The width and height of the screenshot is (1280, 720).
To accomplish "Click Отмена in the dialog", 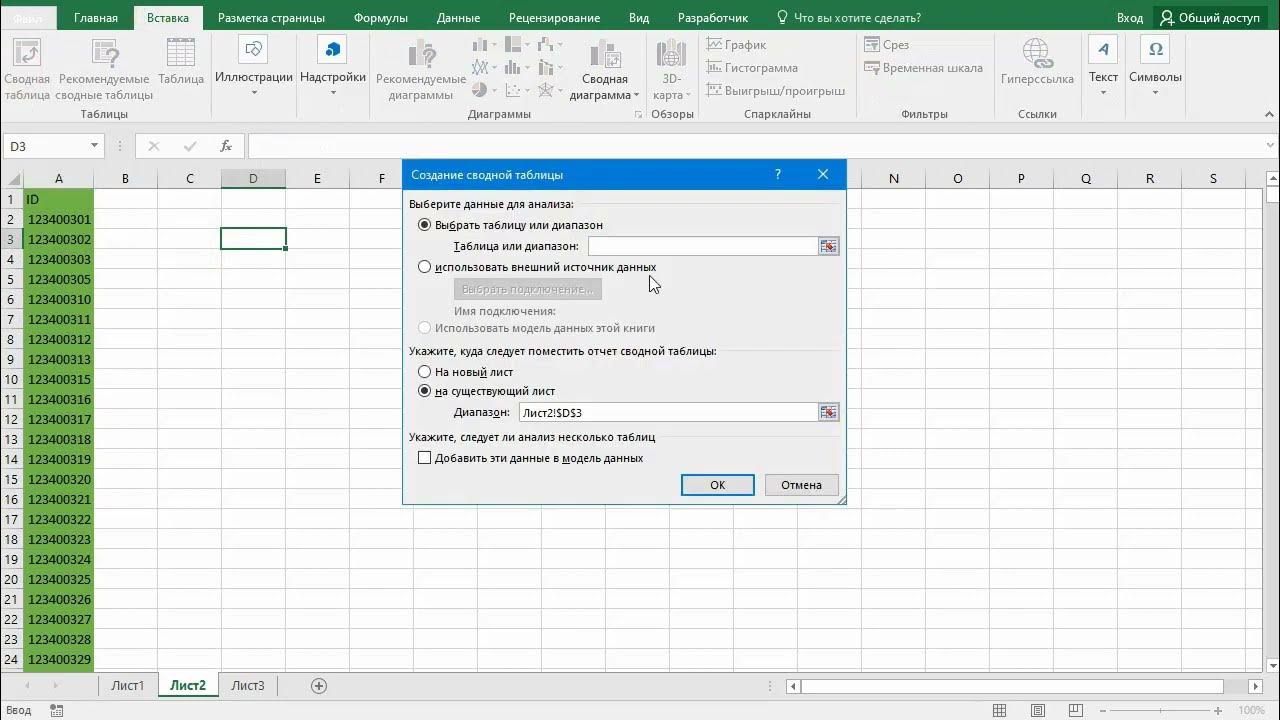I will (801, 485).
